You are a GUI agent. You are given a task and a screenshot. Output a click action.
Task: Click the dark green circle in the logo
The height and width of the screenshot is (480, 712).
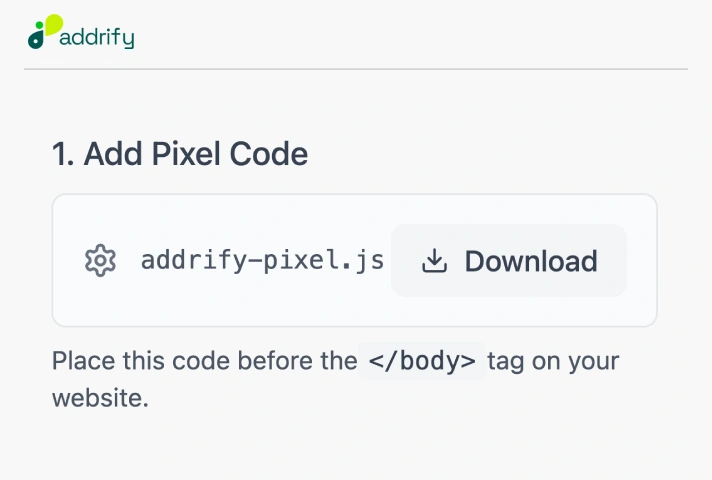click(x=36, y=41)
